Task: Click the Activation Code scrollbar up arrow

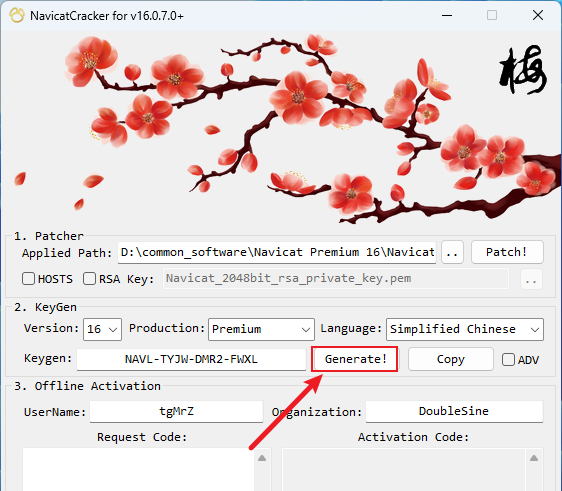Action: pyautogui.click(x=534, y=458)
